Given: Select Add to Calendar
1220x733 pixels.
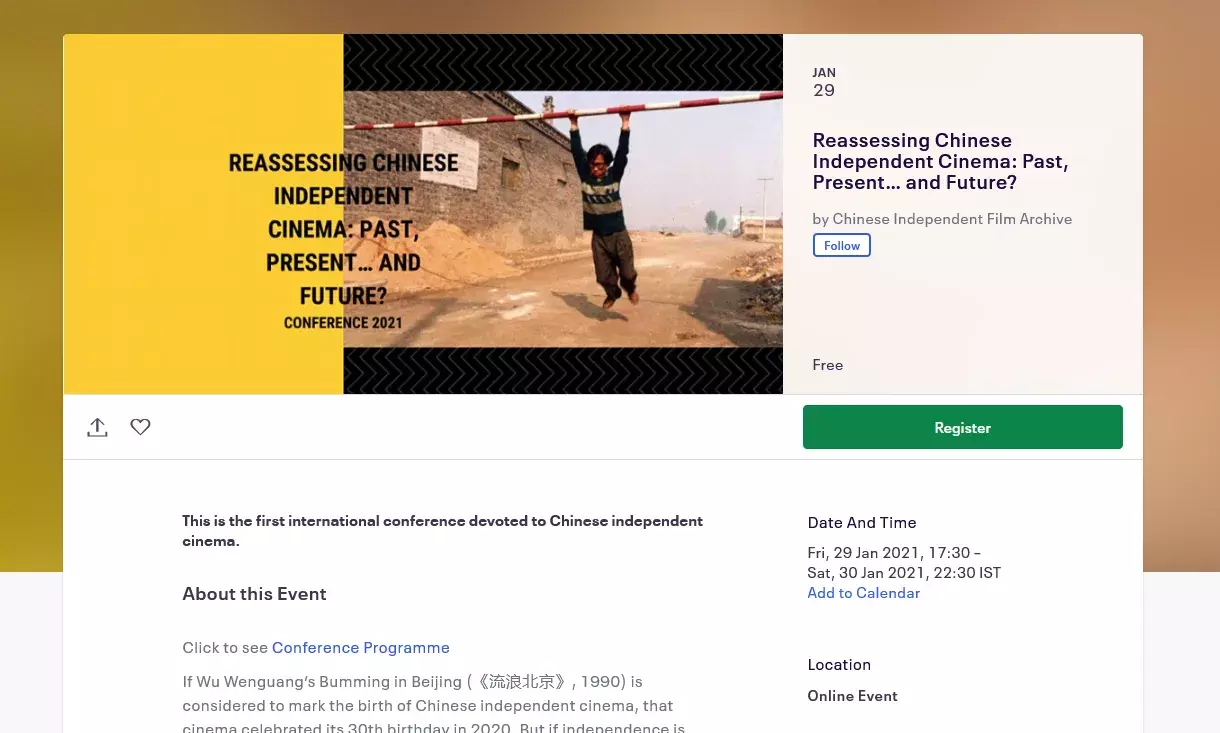Looking at the screenshot, I should [863, 592].
